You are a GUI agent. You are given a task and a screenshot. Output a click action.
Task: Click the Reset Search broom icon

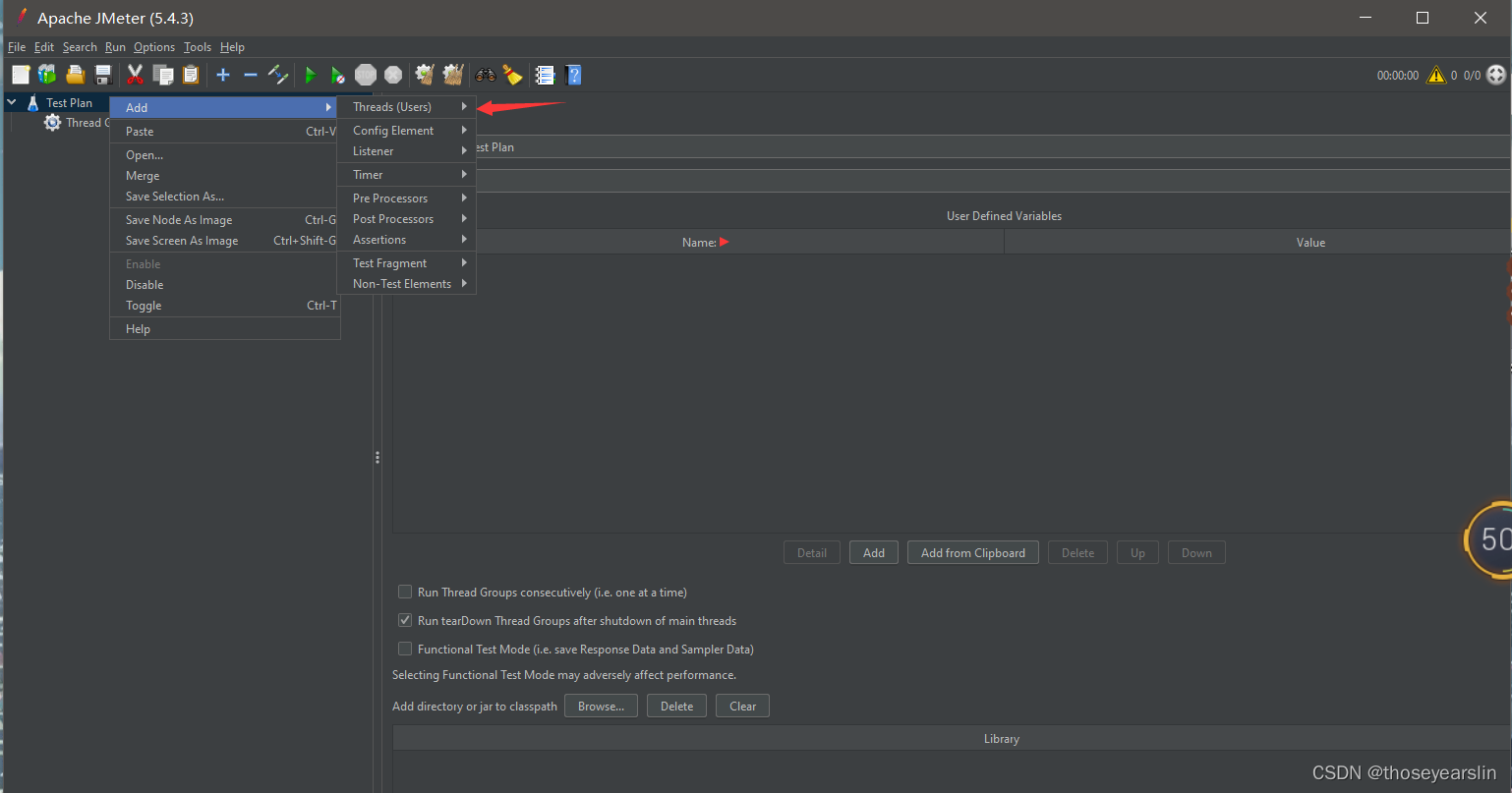[x=512, y=75]
